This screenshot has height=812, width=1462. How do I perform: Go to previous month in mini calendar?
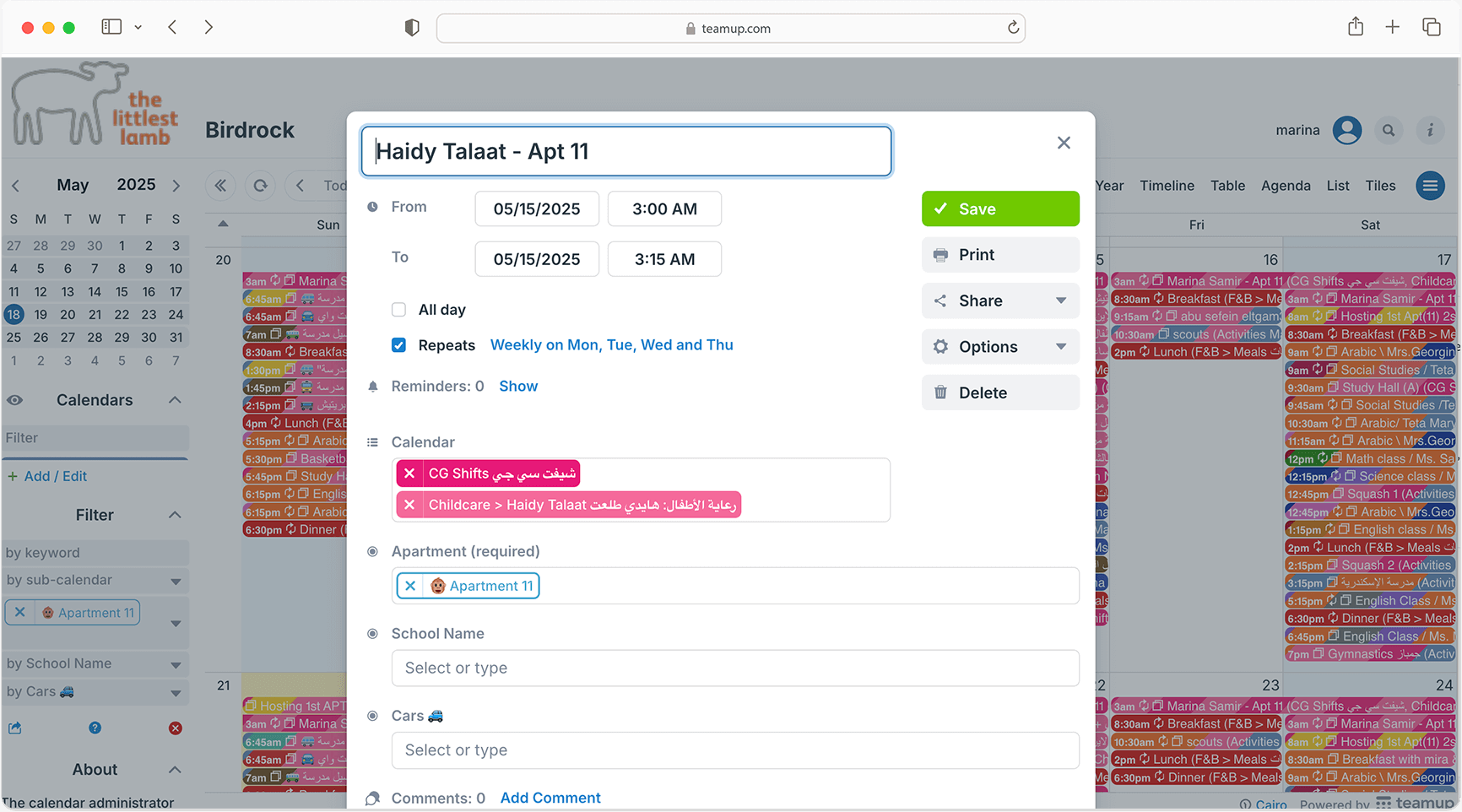click(x=15, y=186)
